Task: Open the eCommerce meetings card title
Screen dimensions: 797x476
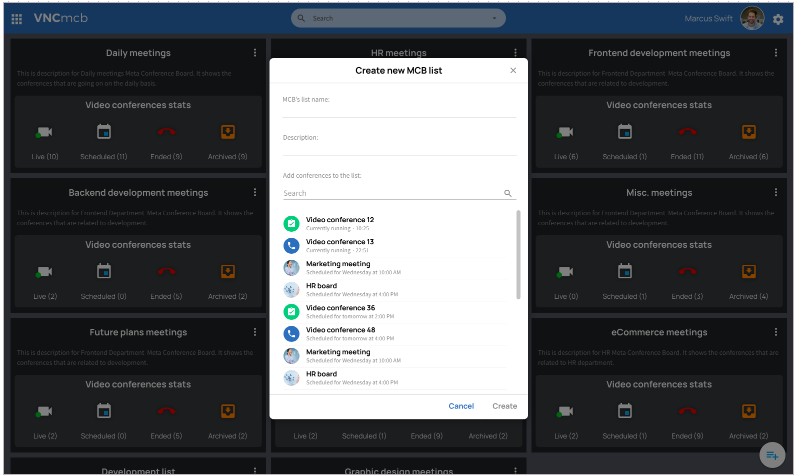Action: coord(659,332)
